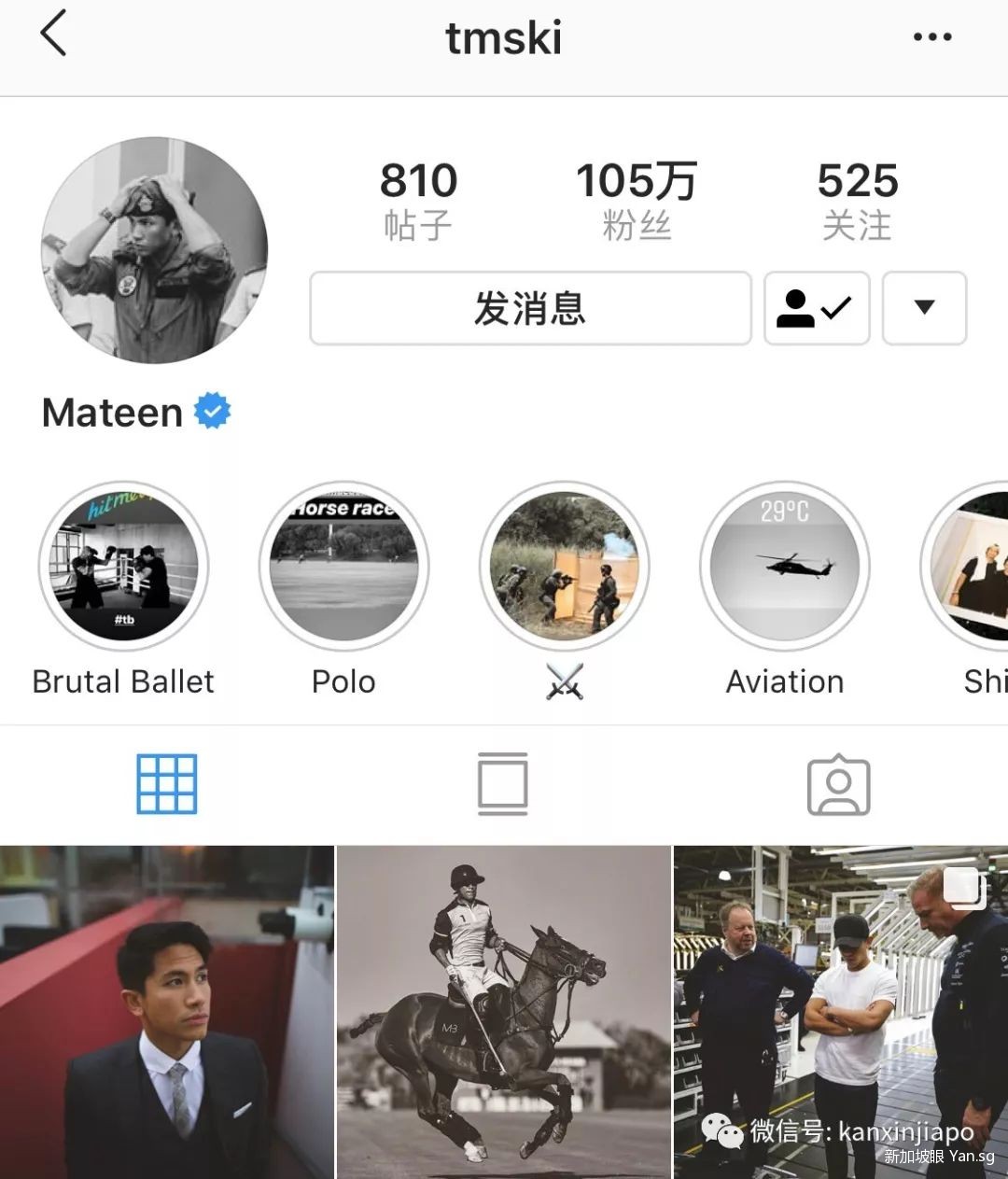Image resolution: width=1008 pixels, height=1179 pixels.
Task: Switch to the feed list view tab
Action: click(x=503, y=784)
